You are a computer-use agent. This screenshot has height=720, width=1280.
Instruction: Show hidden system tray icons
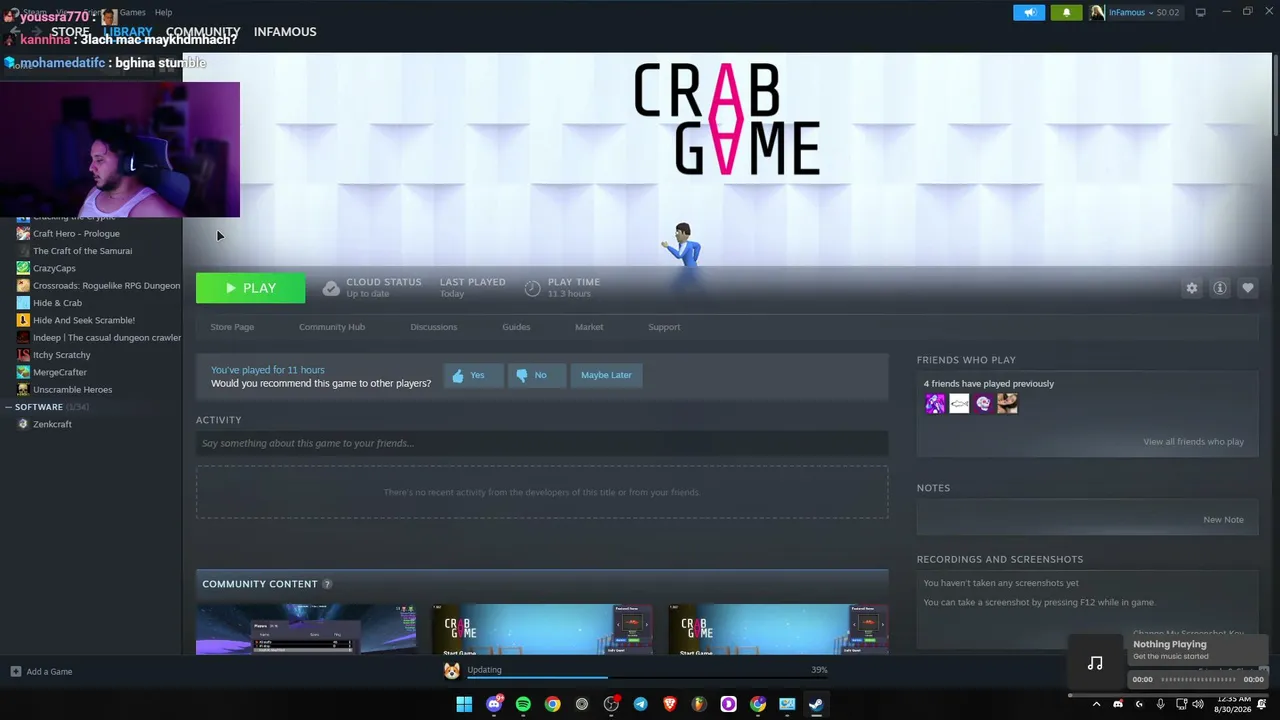tap(1097, 704)
